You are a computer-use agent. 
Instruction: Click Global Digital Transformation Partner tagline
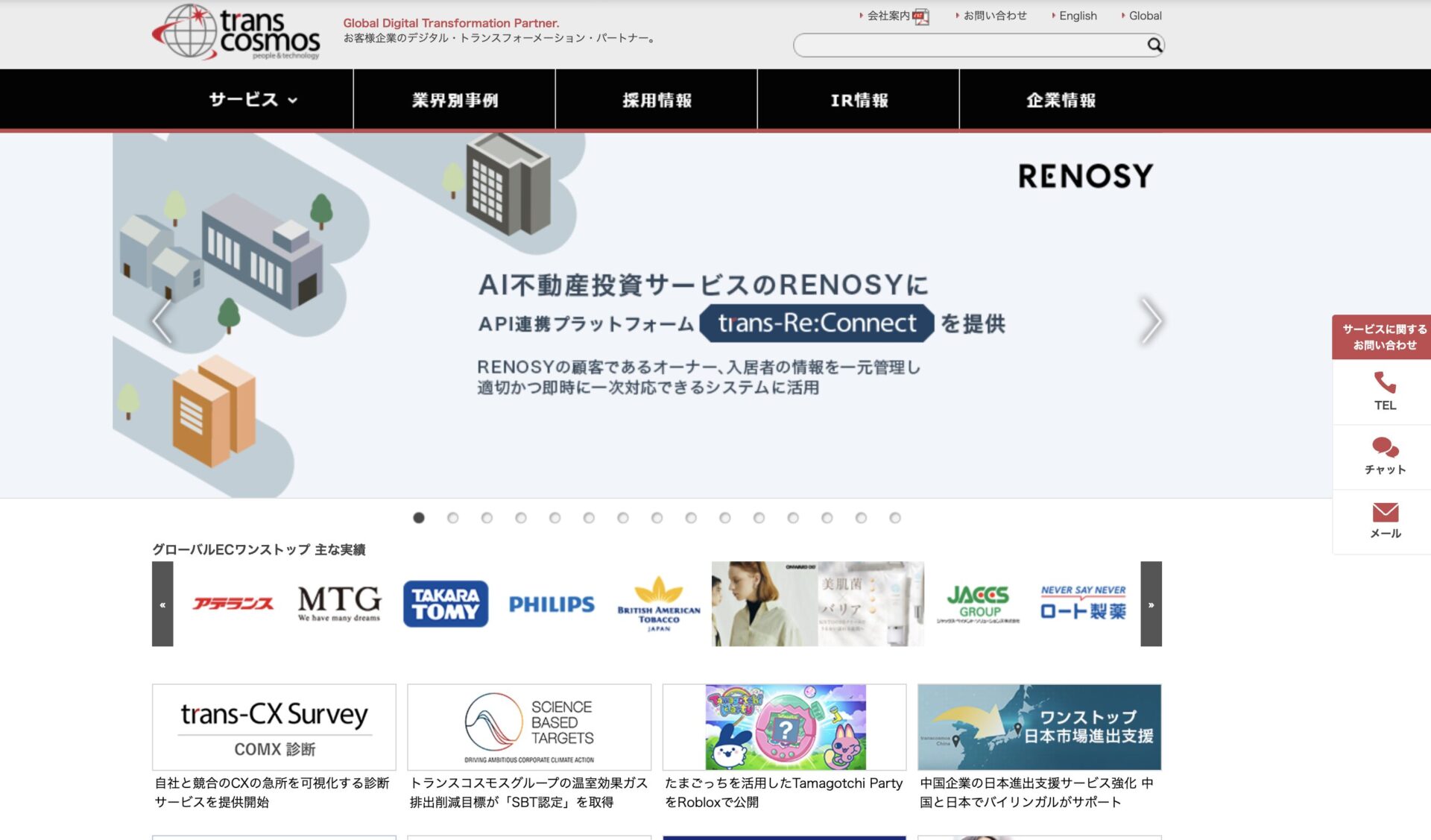[451, 23]
